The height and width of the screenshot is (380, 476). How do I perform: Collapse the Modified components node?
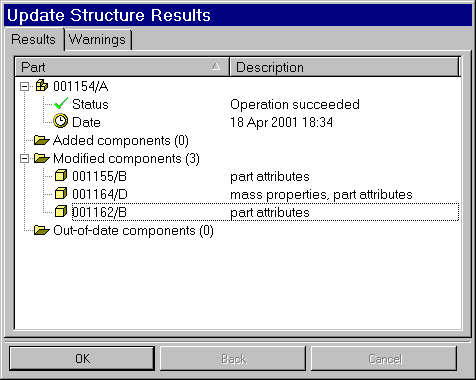tap(24, 158)
